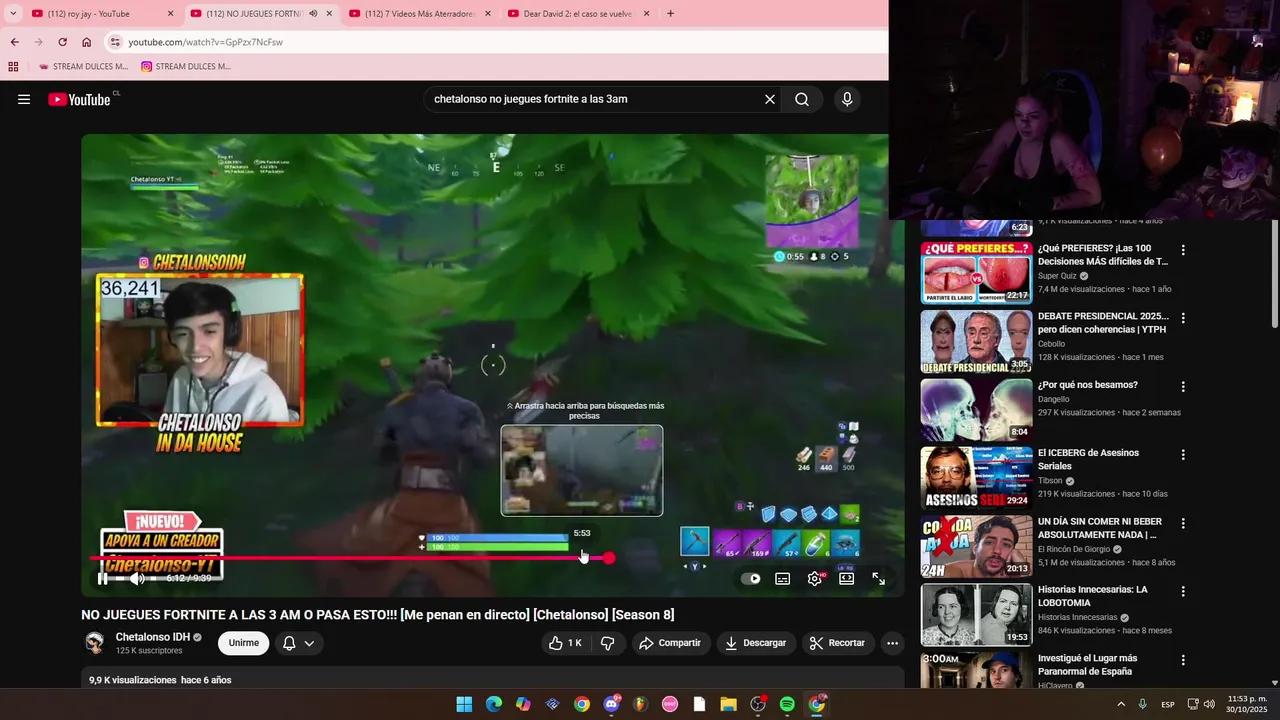Image resolution: width=1280 pixels, height=720 pixels.
Task: Share the video with Compartir
Action: pyautogui.click(x=670, y=643)
